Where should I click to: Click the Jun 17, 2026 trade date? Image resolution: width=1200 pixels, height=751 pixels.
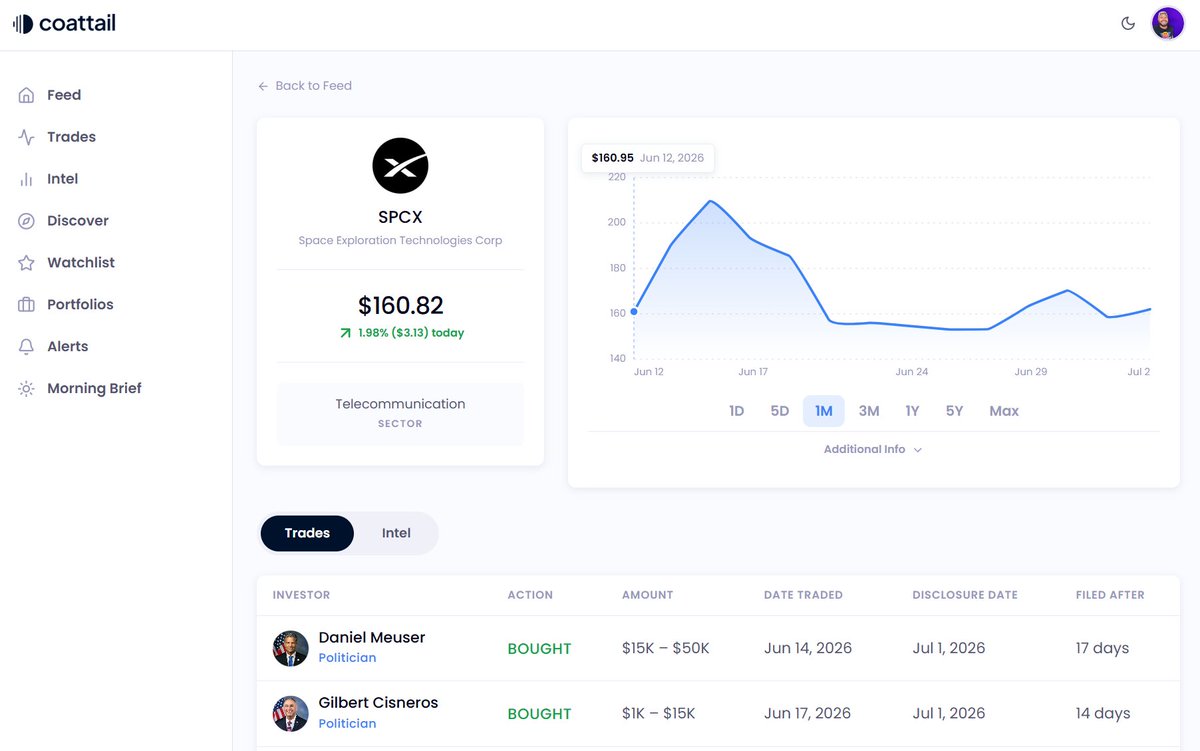click(x=807, y=713)
